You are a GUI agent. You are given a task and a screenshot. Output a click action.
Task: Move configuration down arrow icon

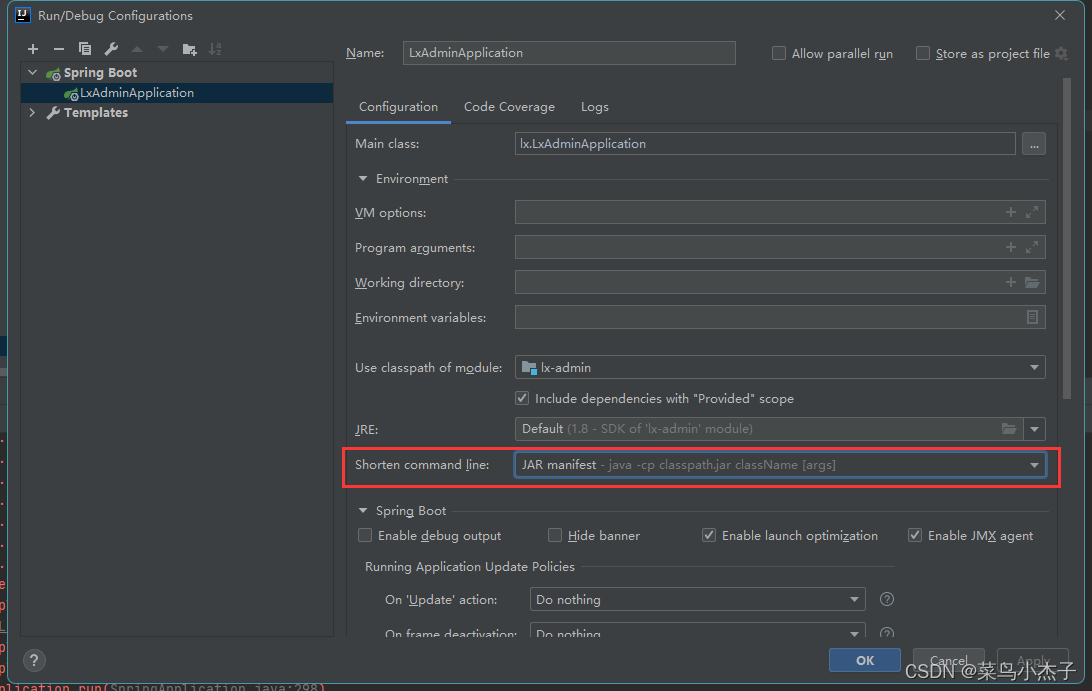(x=163, y=49)
